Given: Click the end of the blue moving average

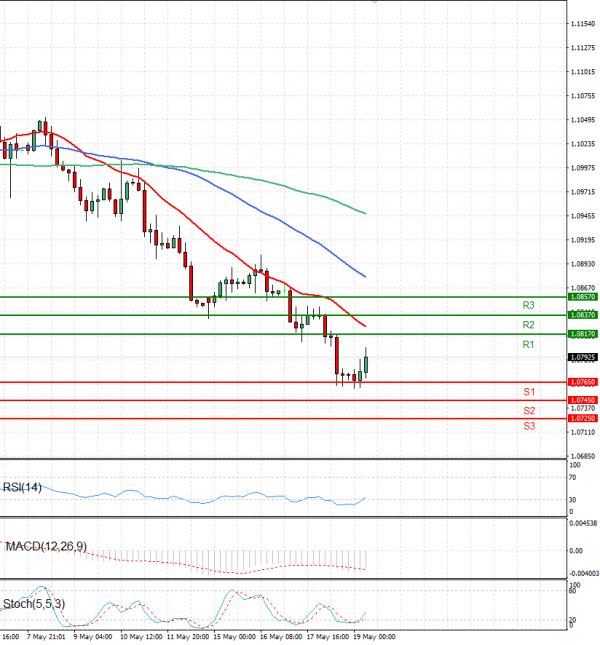Looking at the screenshot, I should pyautogui.click(x=365, y=276).
